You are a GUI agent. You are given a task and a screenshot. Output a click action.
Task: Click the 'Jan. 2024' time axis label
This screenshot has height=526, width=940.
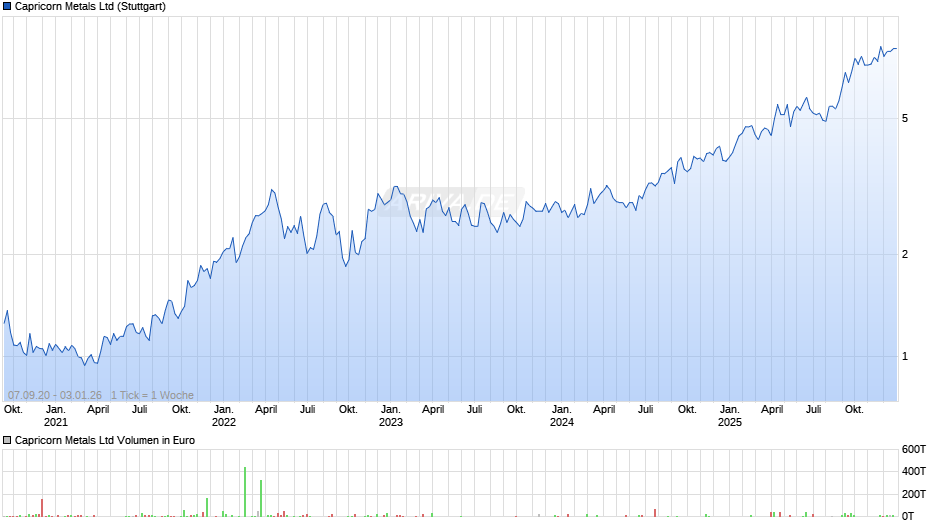click(562, 416)
